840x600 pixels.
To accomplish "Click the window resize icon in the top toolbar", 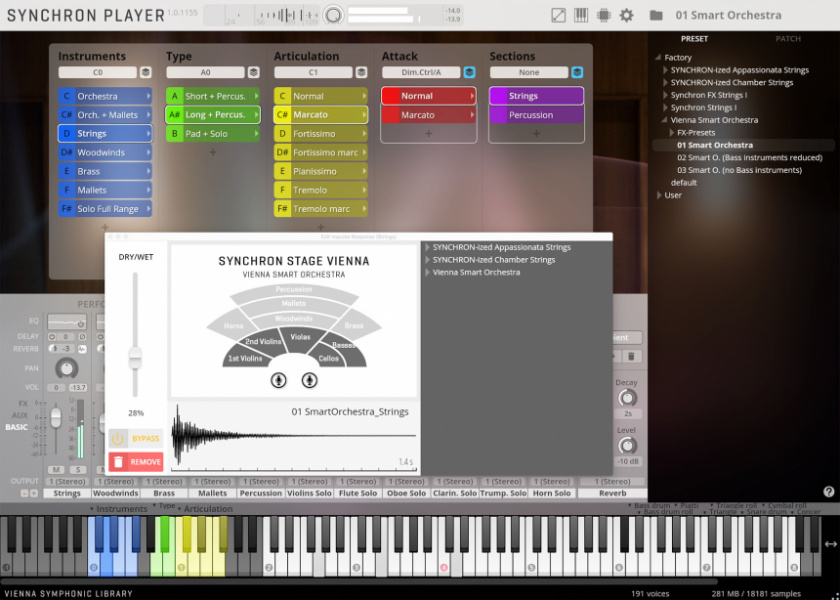I will click(559, 14).
